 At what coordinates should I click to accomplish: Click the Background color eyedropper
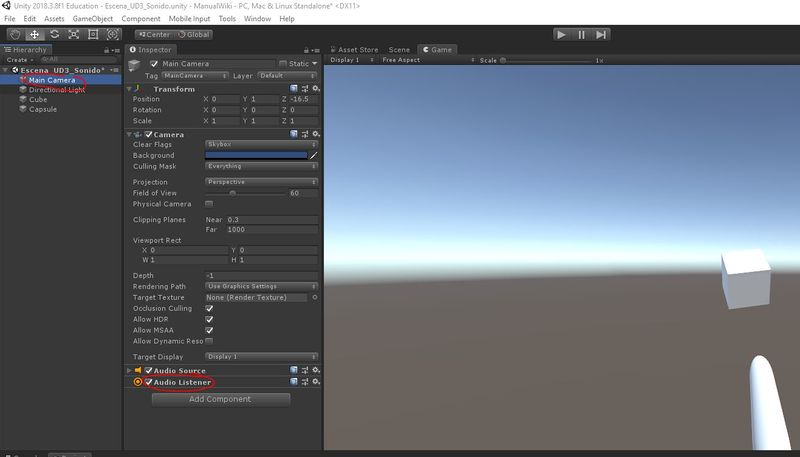coord(314,156)
